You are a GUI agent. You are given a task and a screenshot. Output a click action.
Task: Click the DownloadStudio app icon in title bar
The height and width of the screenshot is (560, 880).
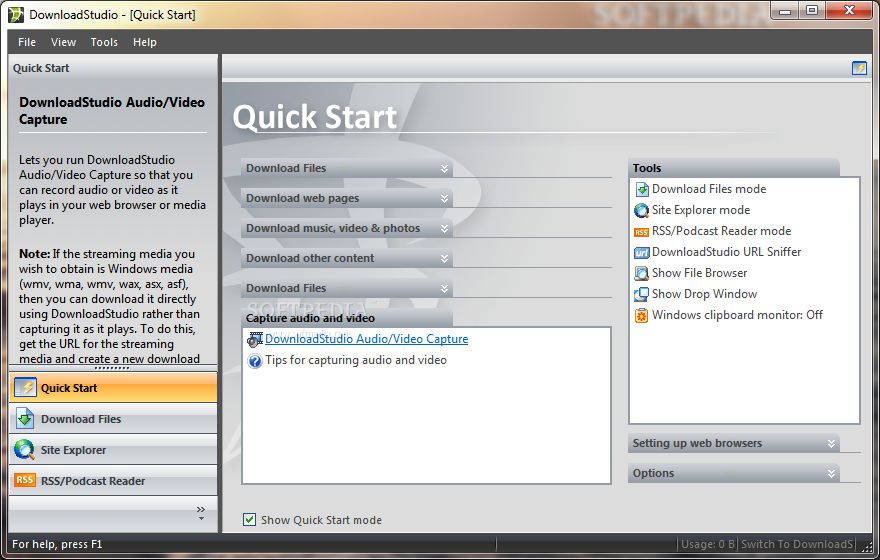(16, 15)
